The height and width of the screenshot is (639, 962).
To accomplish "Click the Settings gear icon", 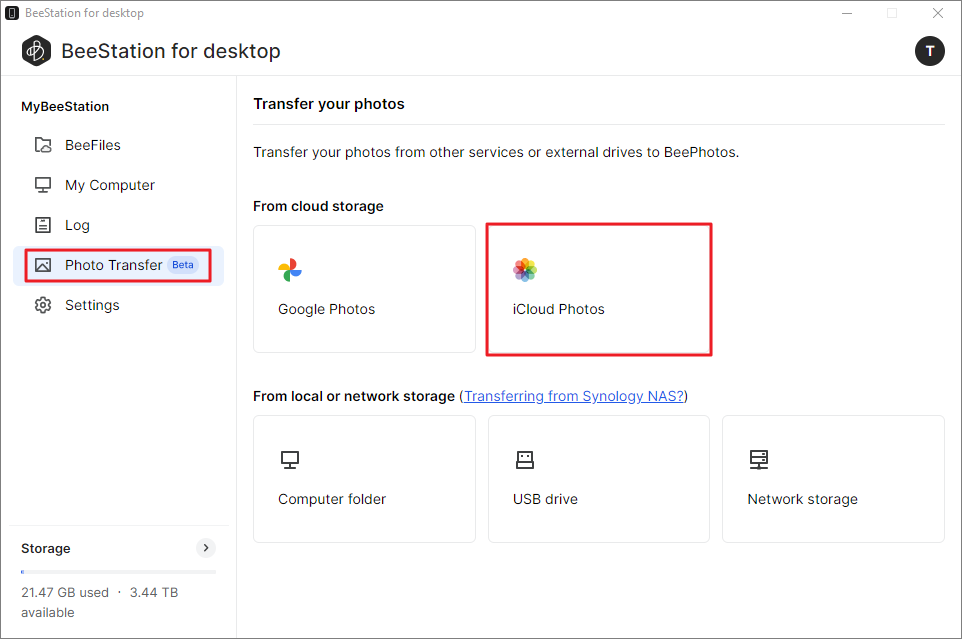I will click(x=43, y=305).
